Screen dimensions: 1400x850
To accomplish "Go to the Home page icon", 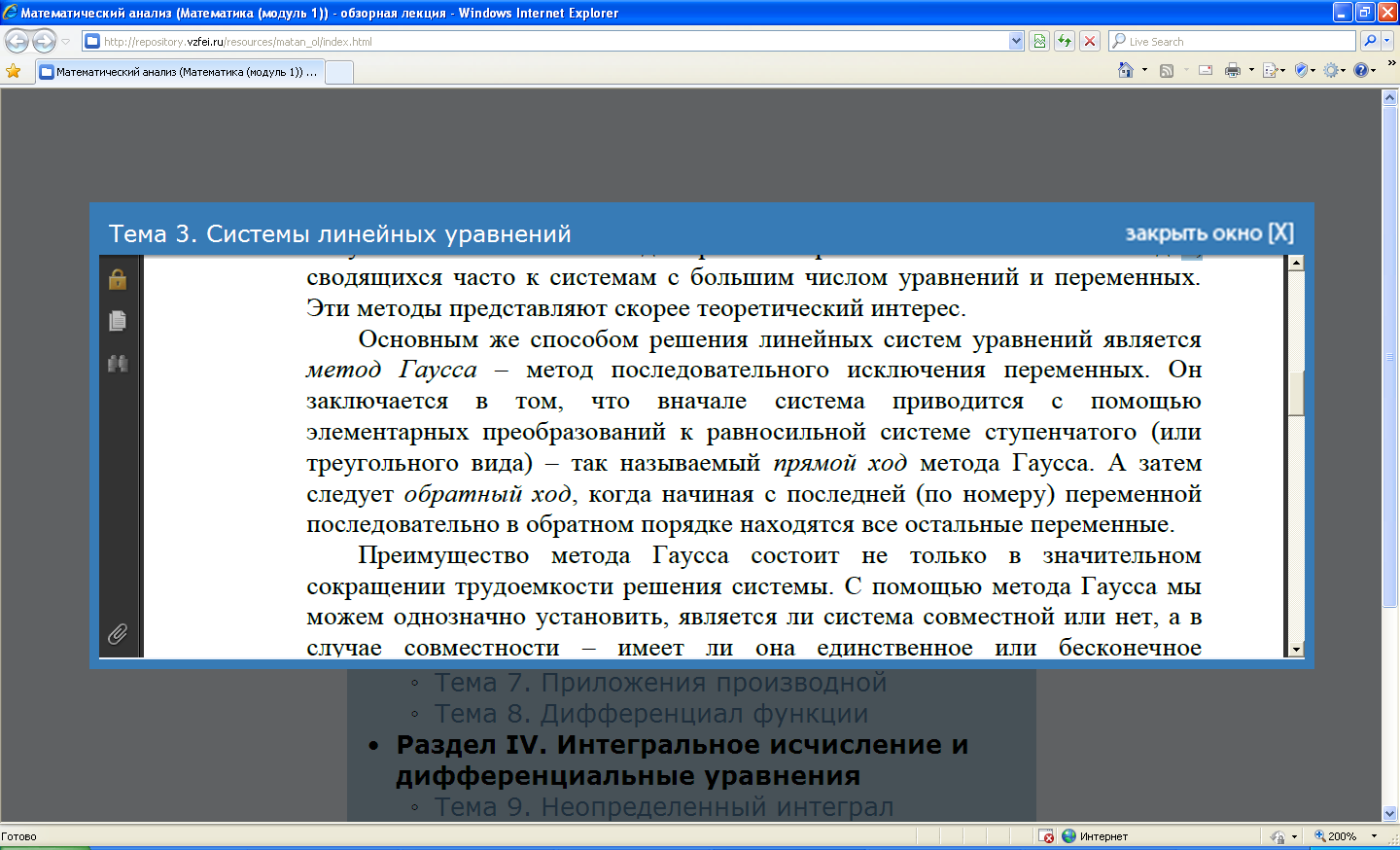I will pos(1126,70).
